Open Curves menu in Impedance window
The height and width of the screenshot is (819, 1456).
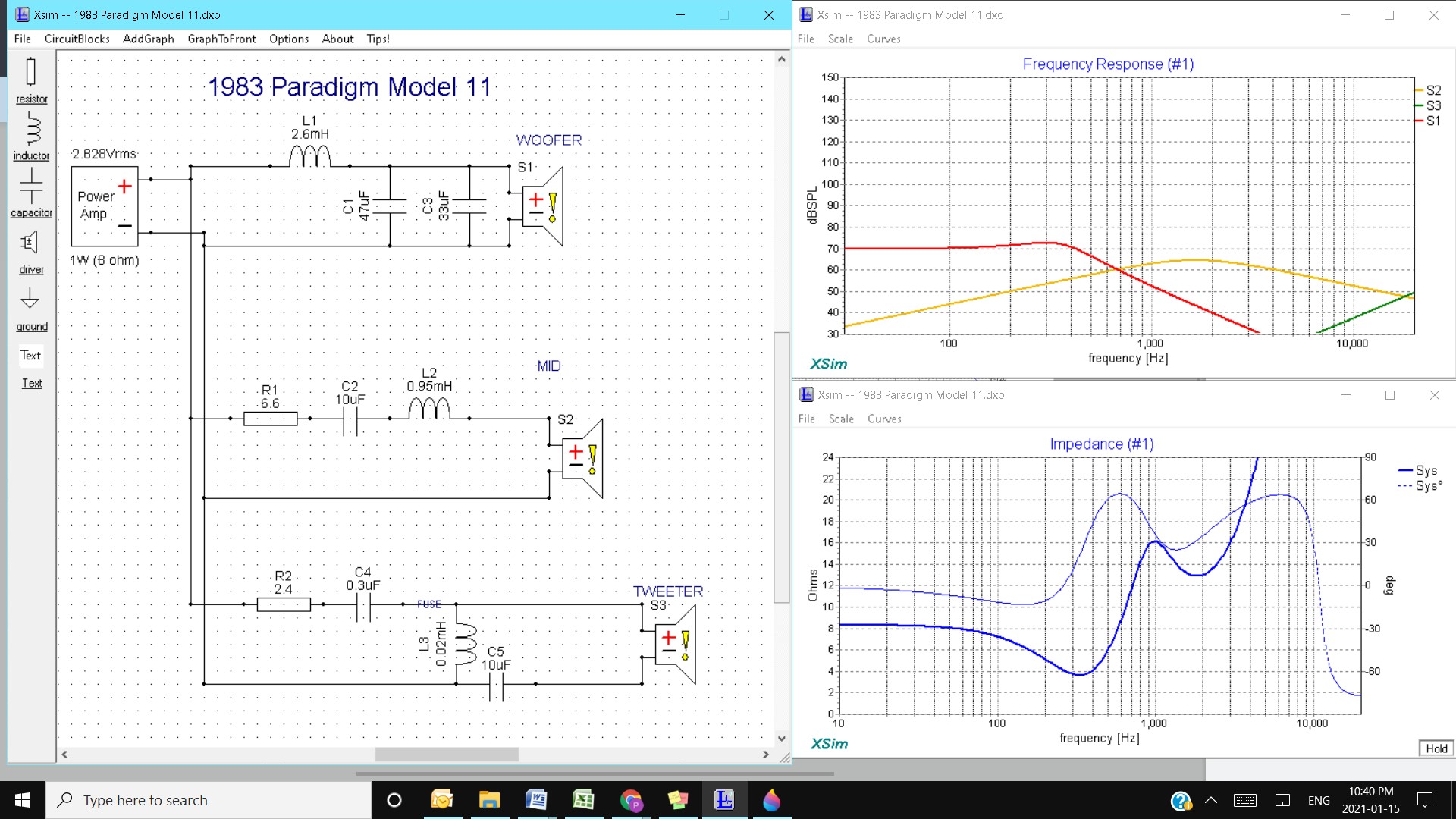884,419
